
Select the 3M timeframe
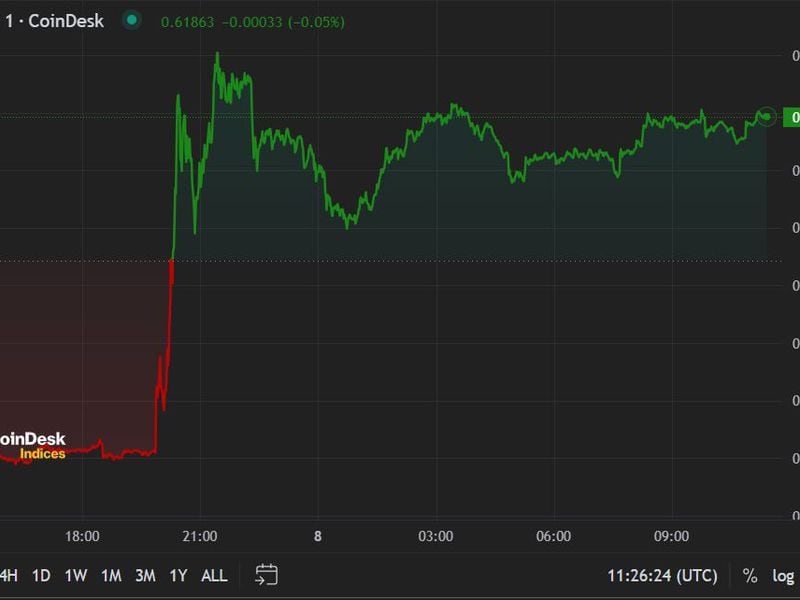(x=146, y=576)
